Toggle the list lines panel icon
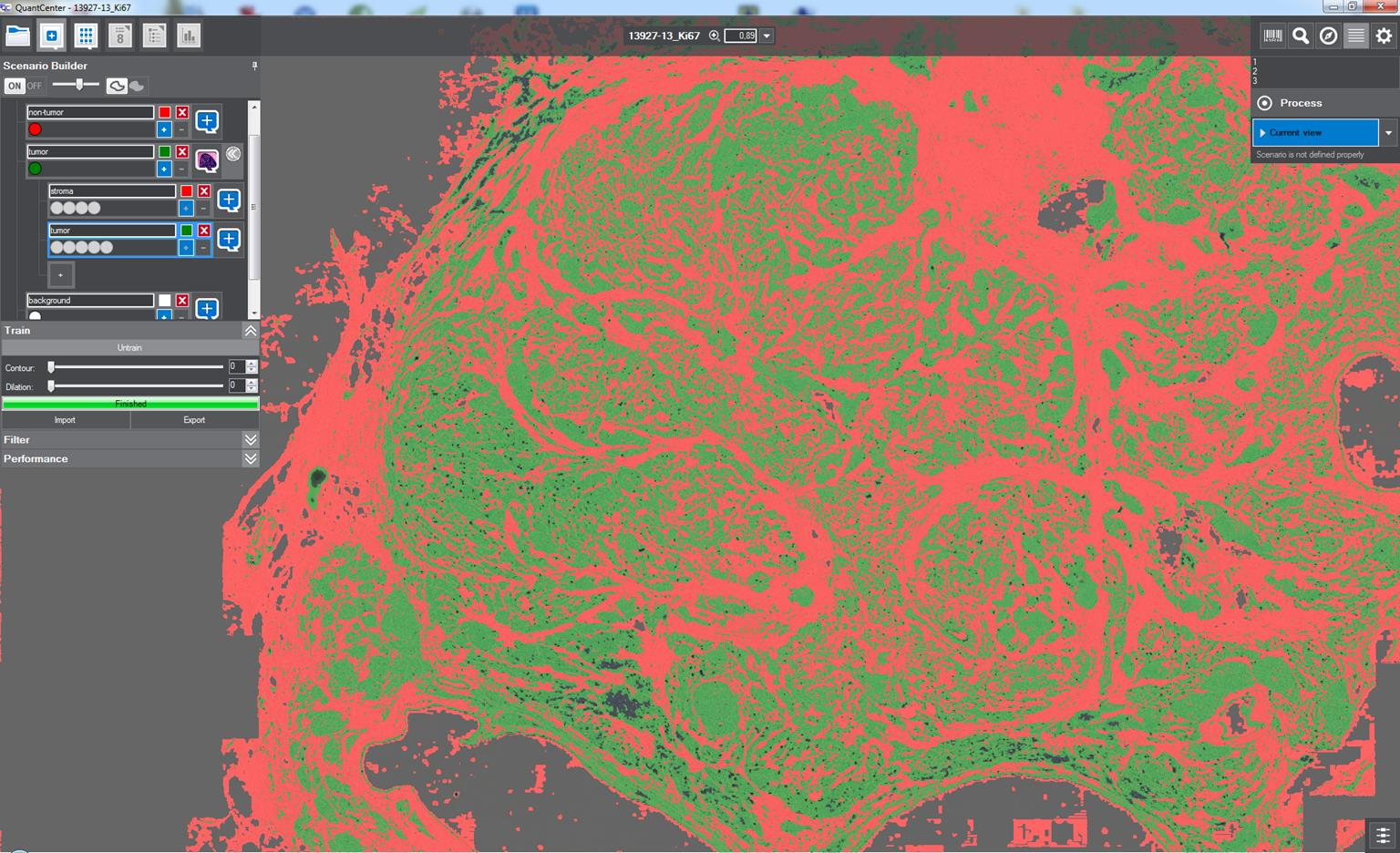 1356,36
